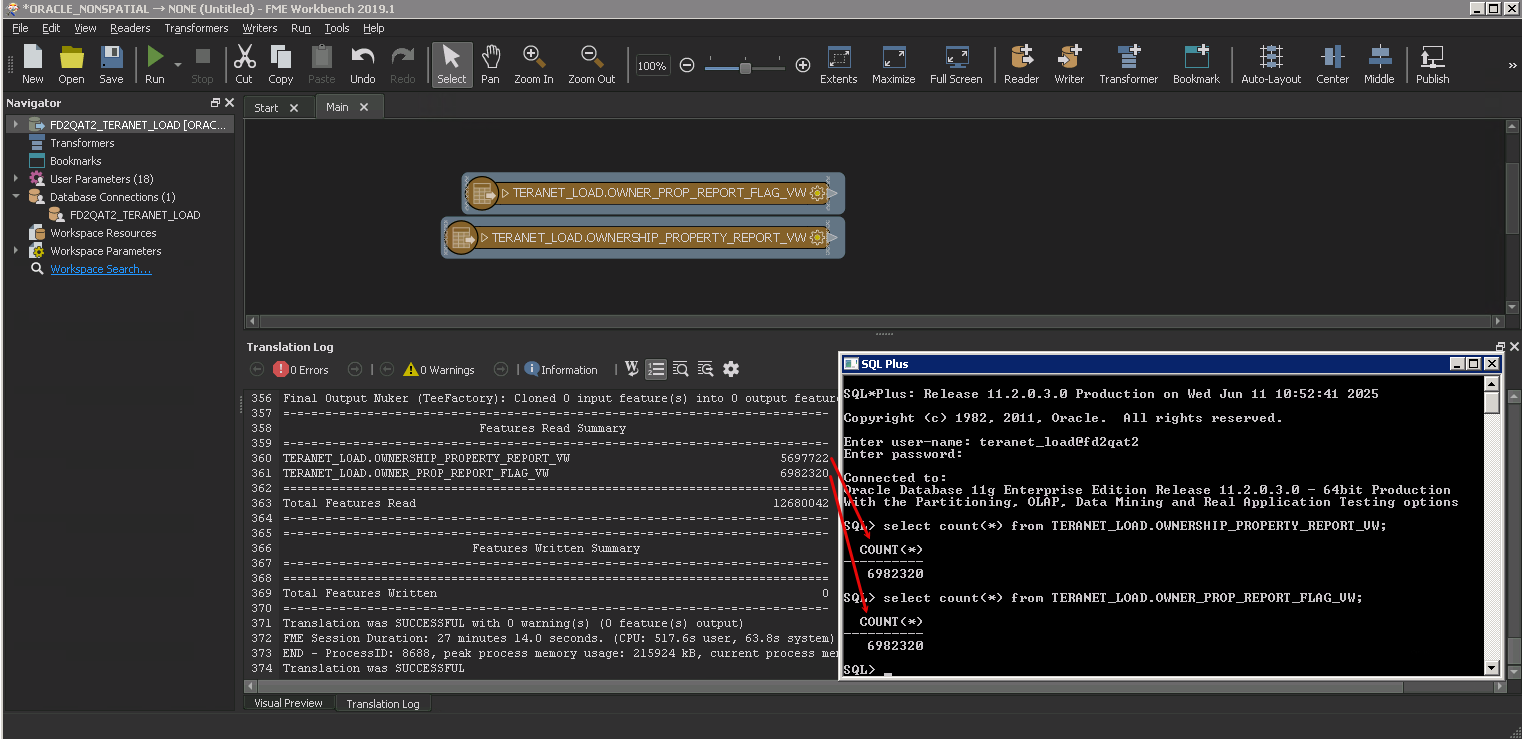Toggle line numbers in Translation Log
1522x739 pixels.
point(656,369)
